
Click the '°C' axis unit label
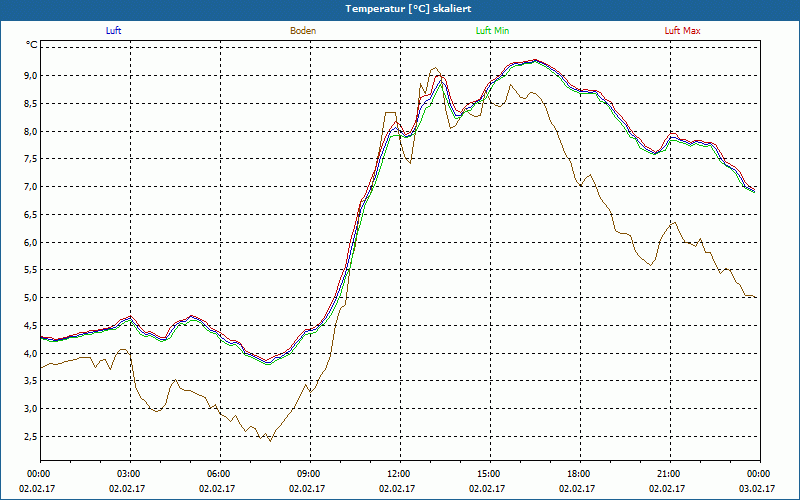tap(32, 45)
